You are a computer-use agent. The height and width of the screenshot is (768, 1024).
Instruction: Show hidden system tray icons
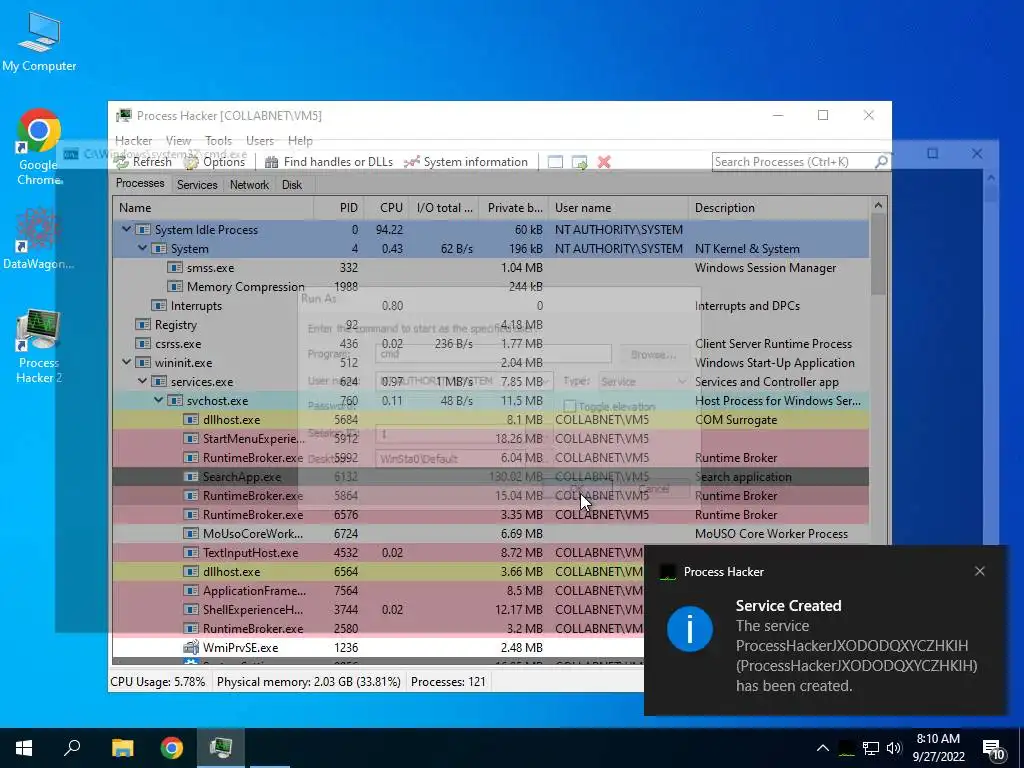click(823, 748)
